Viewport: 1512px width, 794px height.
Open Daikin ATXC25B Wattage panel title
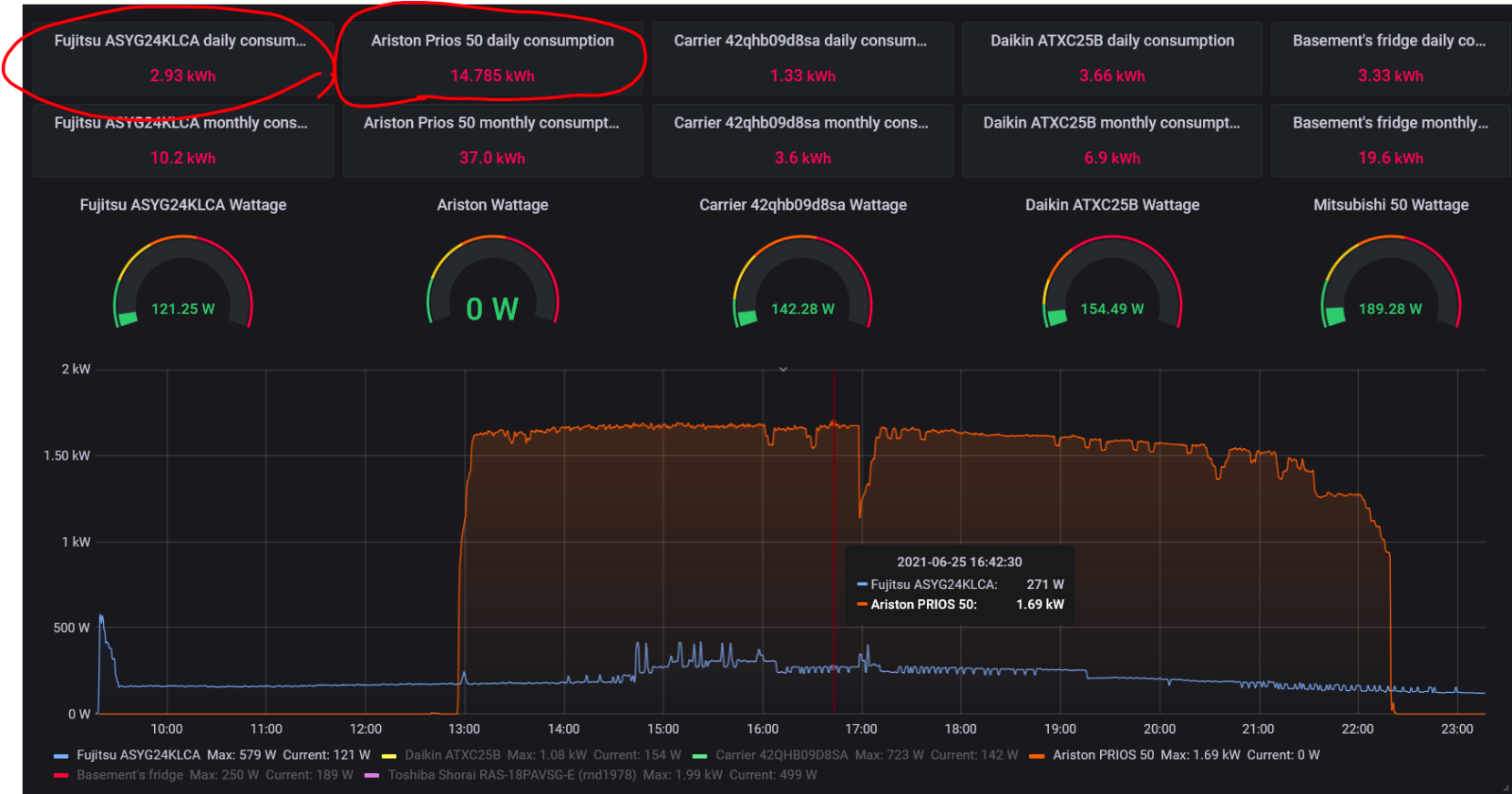(x=1112, y=205)
